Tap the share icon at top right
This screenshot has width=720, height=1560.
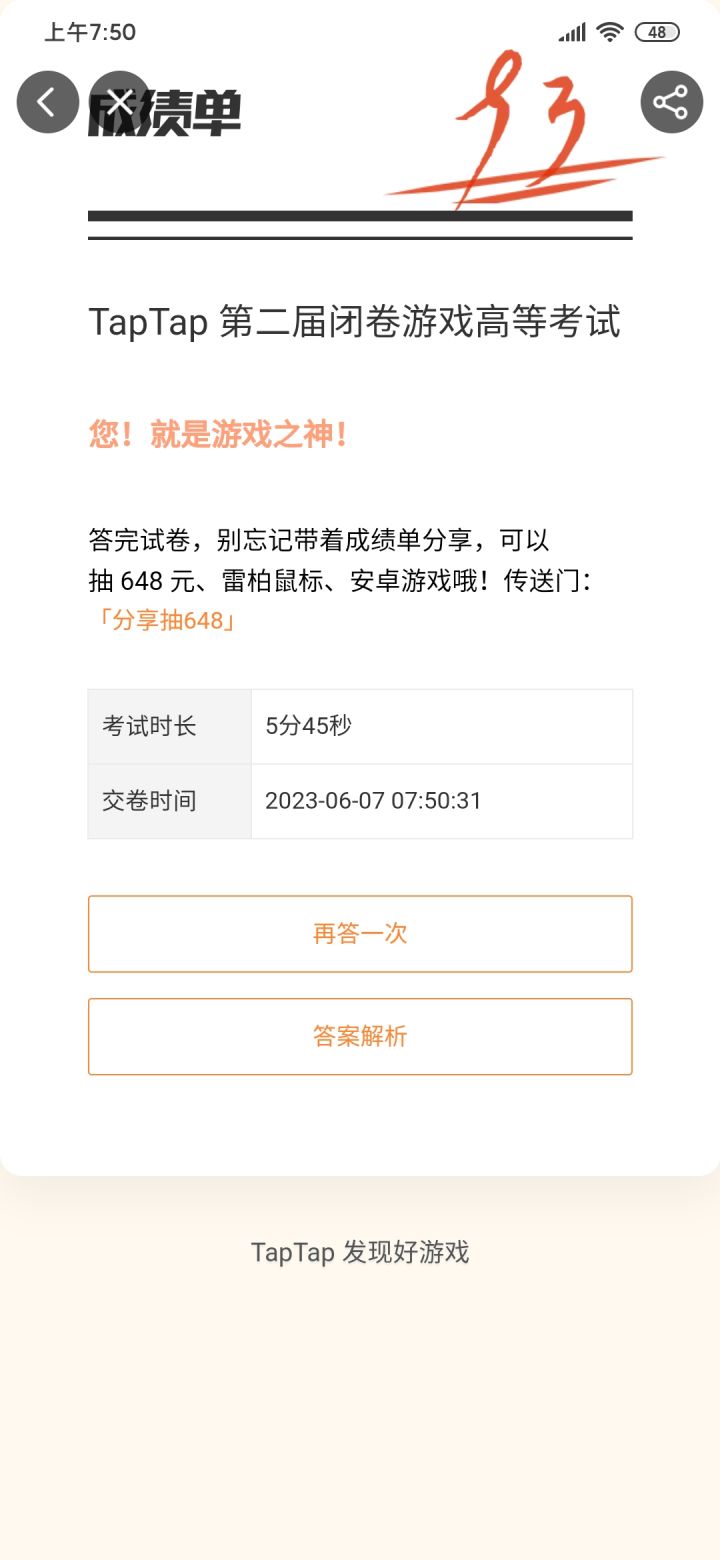coord(671,102)
